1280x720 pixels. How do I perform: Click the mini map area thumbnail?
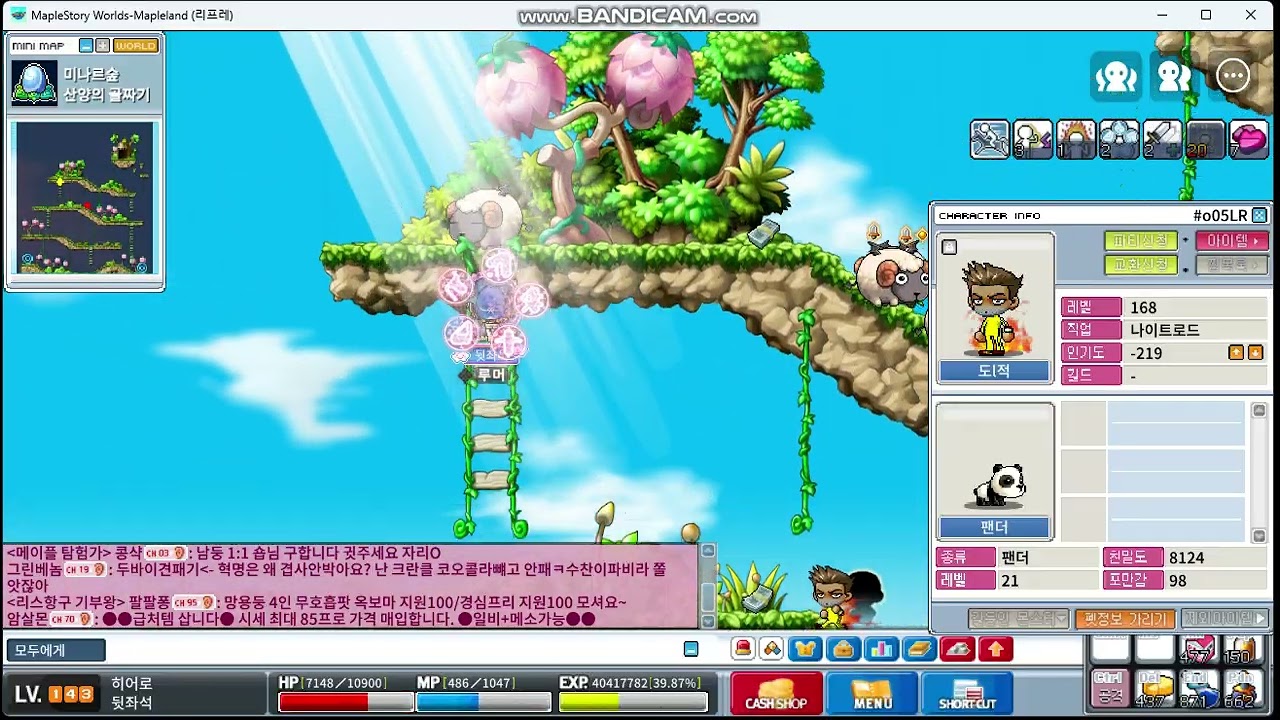click(85, 197)
